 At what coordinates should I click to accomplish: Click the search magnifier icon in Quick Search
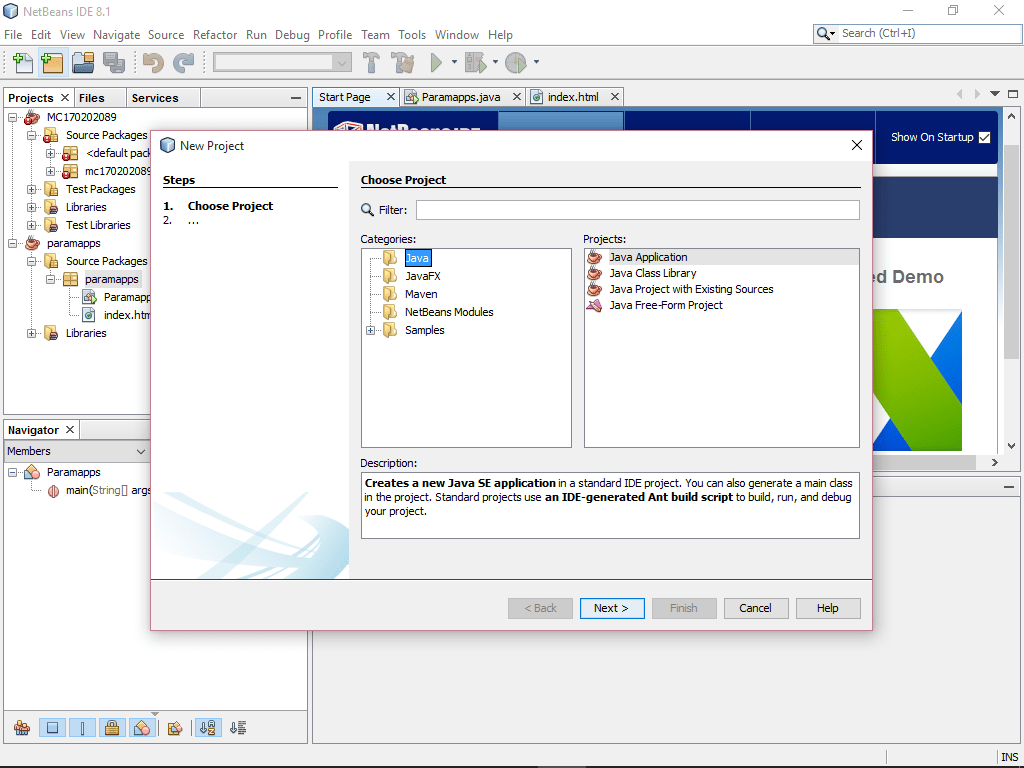[x=825, y=33]
